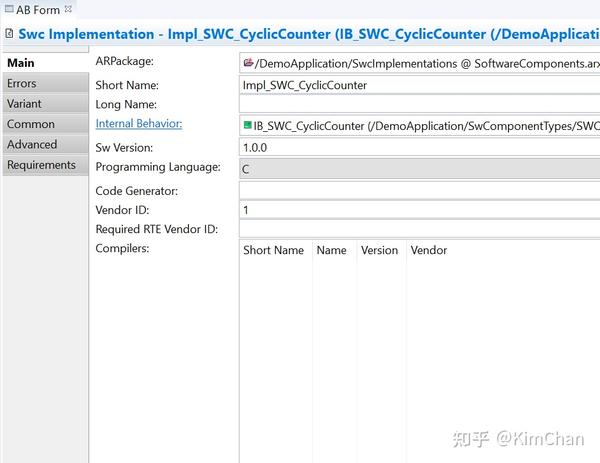Screen dimensions: 600x463
Task: Click the Swc Implementation header icon
Action: [x=9, y=34]
